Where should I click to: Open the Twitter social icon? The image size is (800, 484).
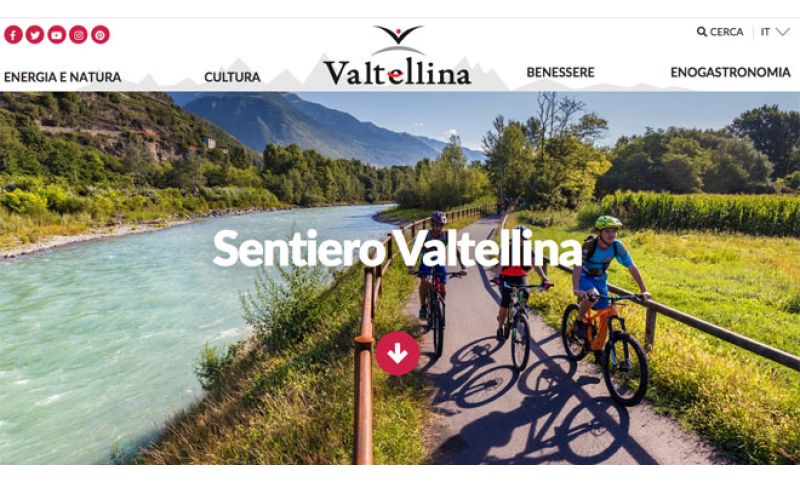pyautogui.click(x=35, y=35)
